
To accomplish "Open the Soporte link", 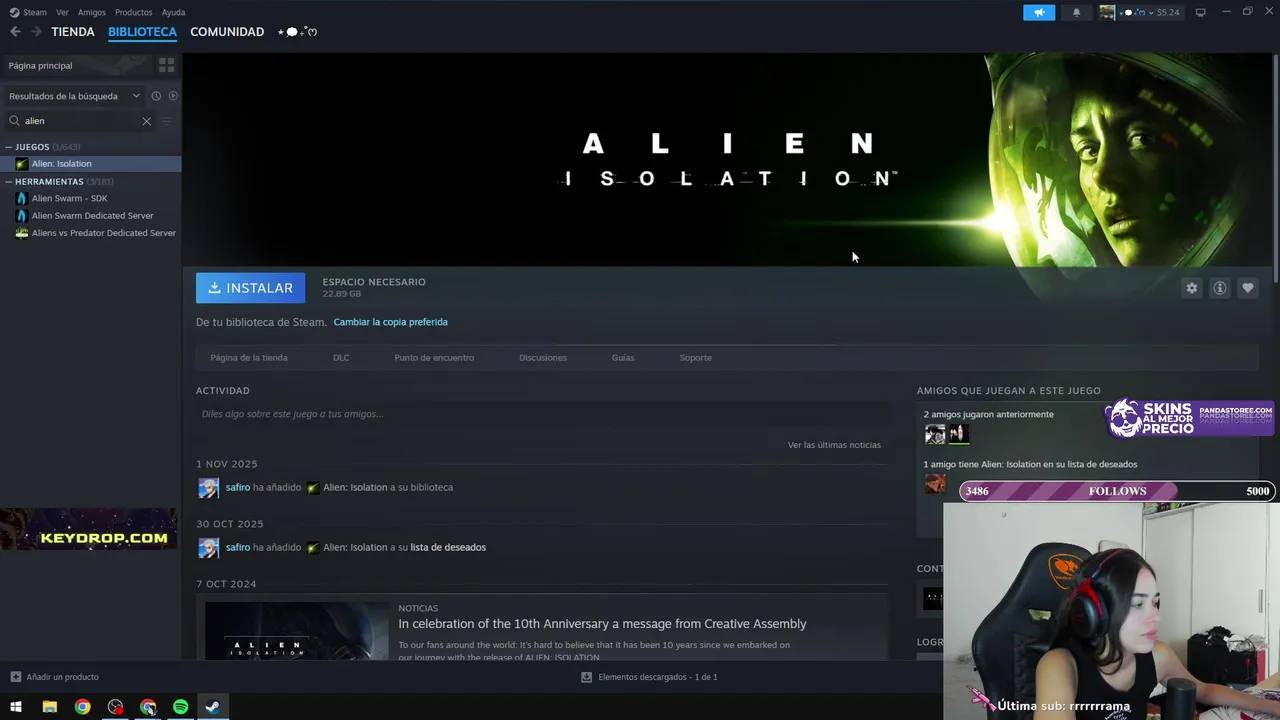I will pyautogui.click(x=696, y=357).
